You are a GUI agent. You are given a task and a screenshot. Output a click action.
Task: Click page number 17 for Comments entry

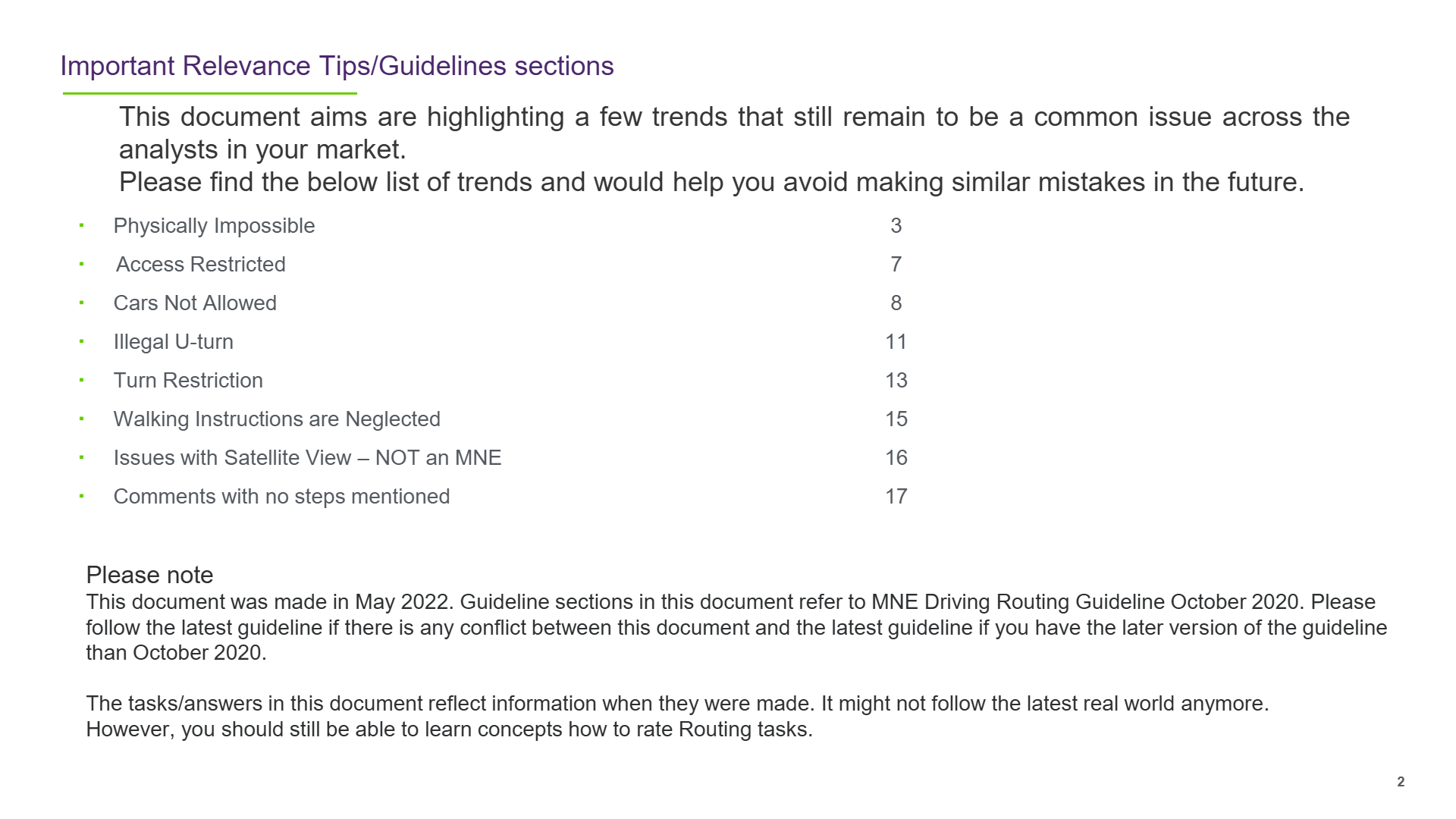[896, 497]
